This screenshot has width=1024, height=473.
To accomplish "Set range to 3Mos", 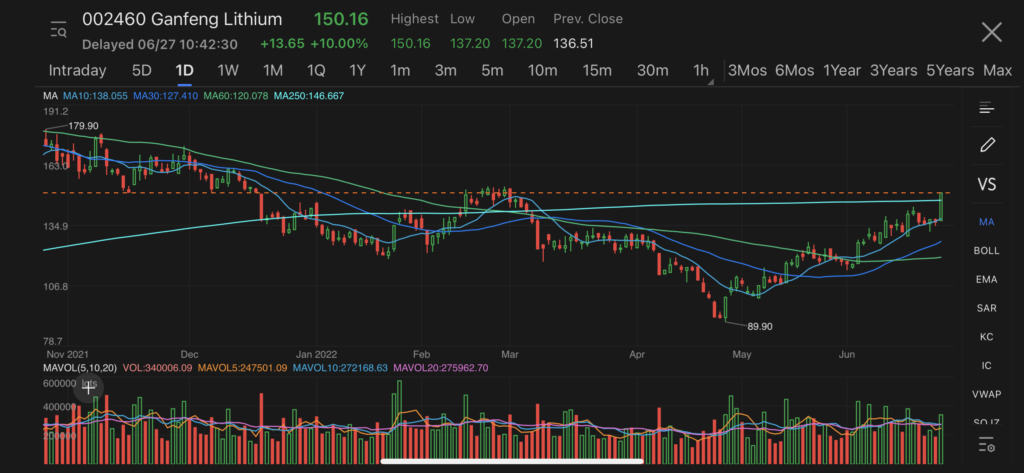I will pos(747,71).
